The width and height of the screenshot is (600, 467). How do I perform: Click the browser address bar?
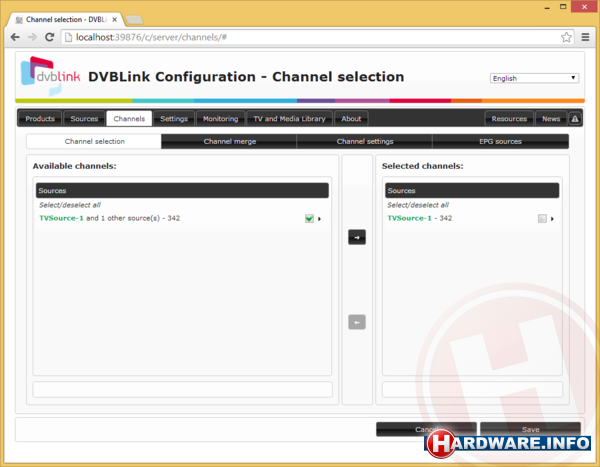click(x=300, y=37)
